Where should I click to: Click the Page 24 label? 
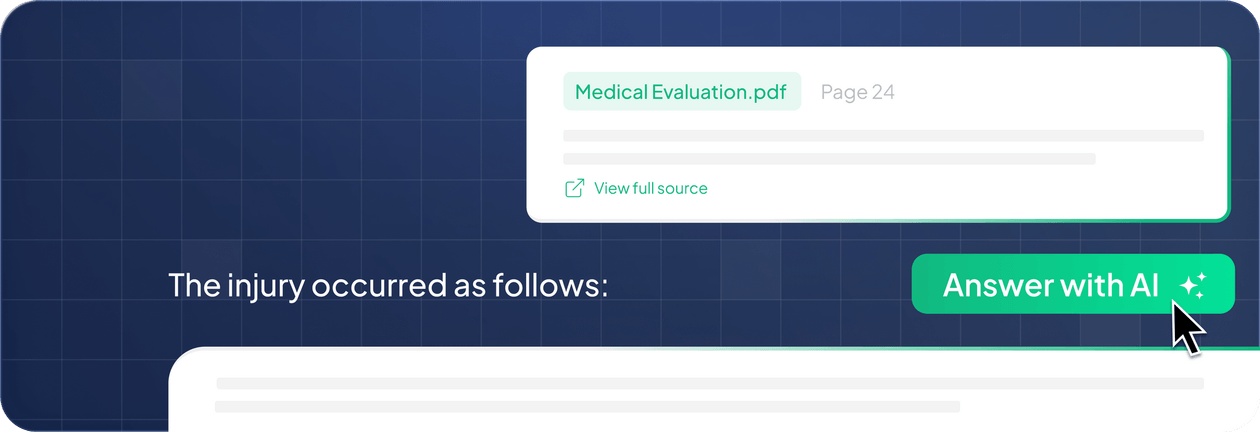[x=857, y=92]
